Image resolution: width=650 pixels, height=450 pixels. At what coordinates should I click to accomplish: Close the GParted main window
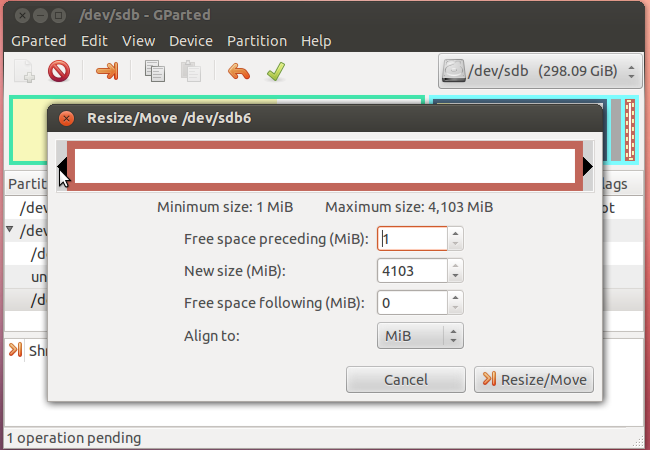[22, 16]
